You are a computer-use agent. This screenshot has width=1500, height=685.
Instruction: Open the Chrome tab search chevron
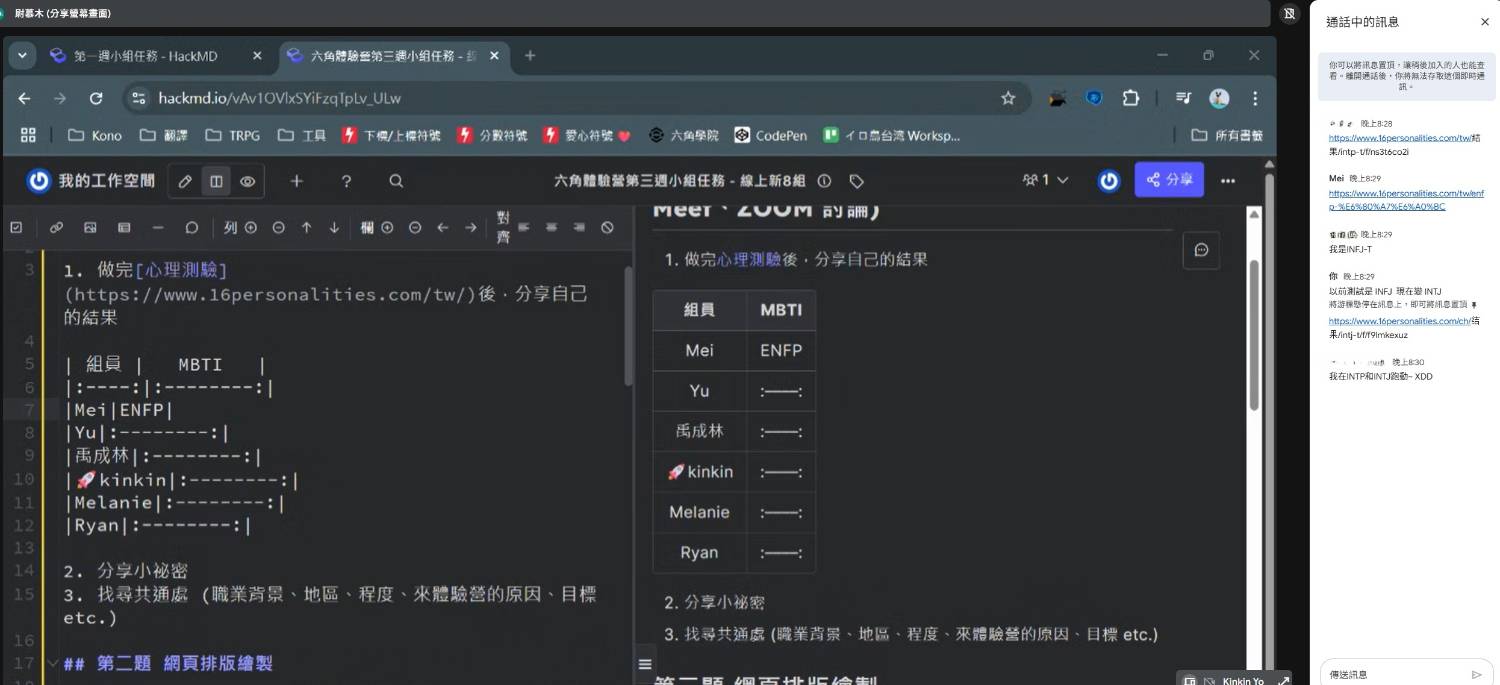pyautogui.click(x=22, y=56)
